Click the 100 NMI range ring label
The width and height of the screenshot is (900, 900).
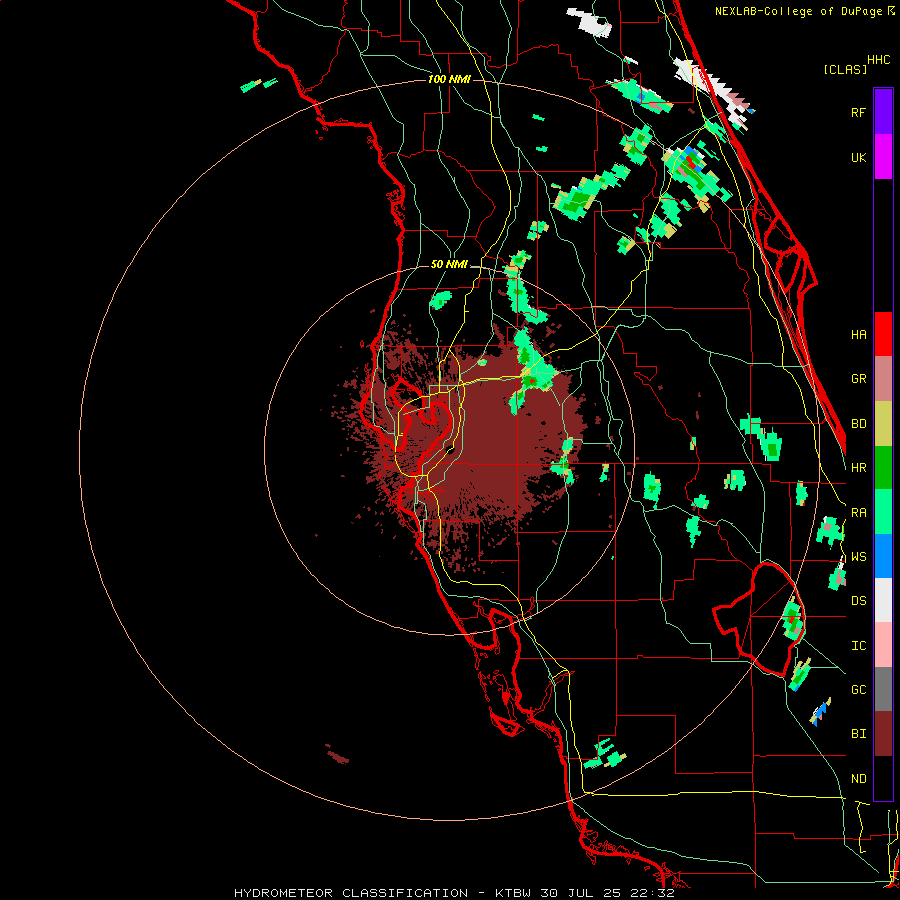click(x=449, y=79)
